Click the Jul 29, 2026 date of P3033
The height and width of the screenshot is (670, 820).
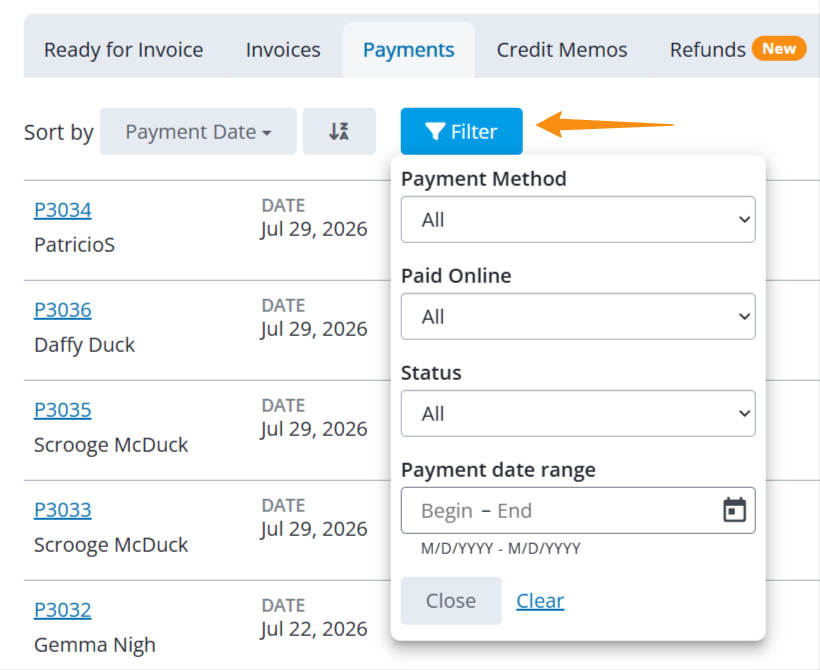314,529
